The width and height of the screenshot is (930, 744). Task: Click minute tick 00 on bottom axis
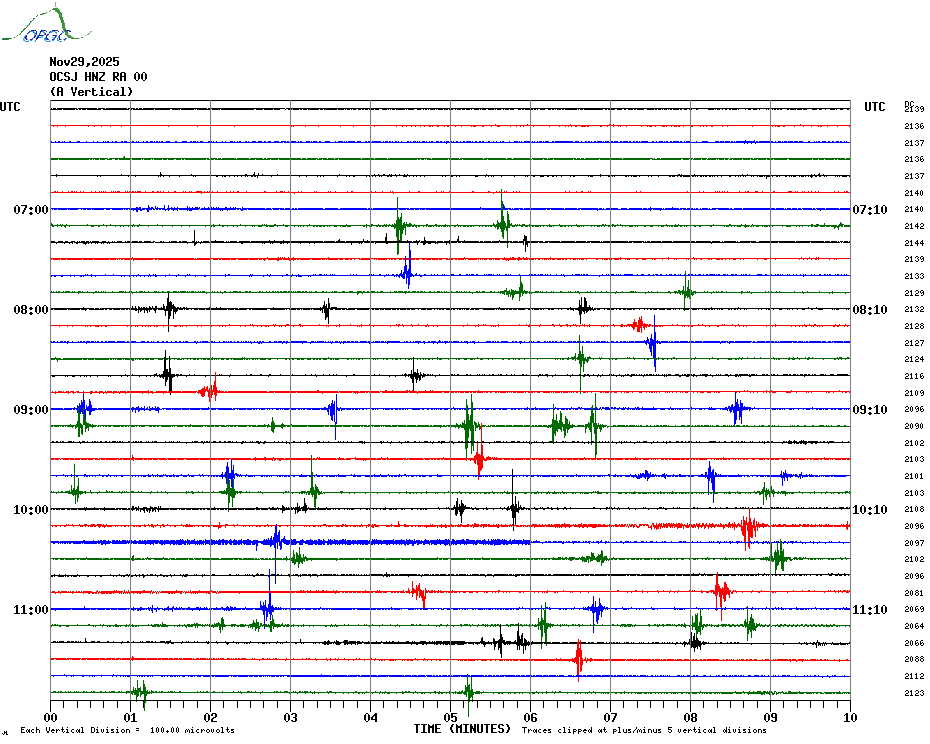click(x=51, y=718)
